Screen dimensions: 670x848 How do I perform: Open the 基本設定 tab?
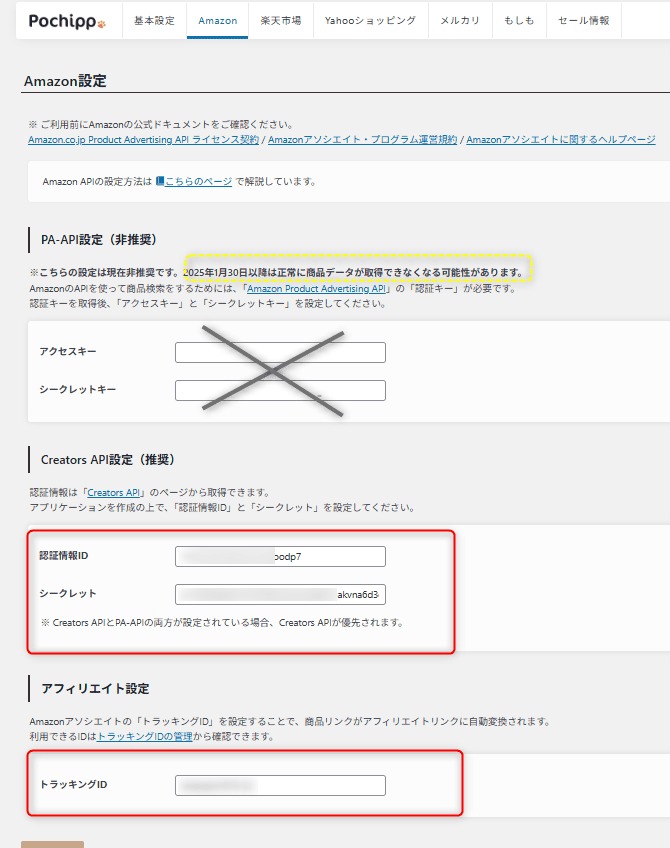[x=154, y=20]
